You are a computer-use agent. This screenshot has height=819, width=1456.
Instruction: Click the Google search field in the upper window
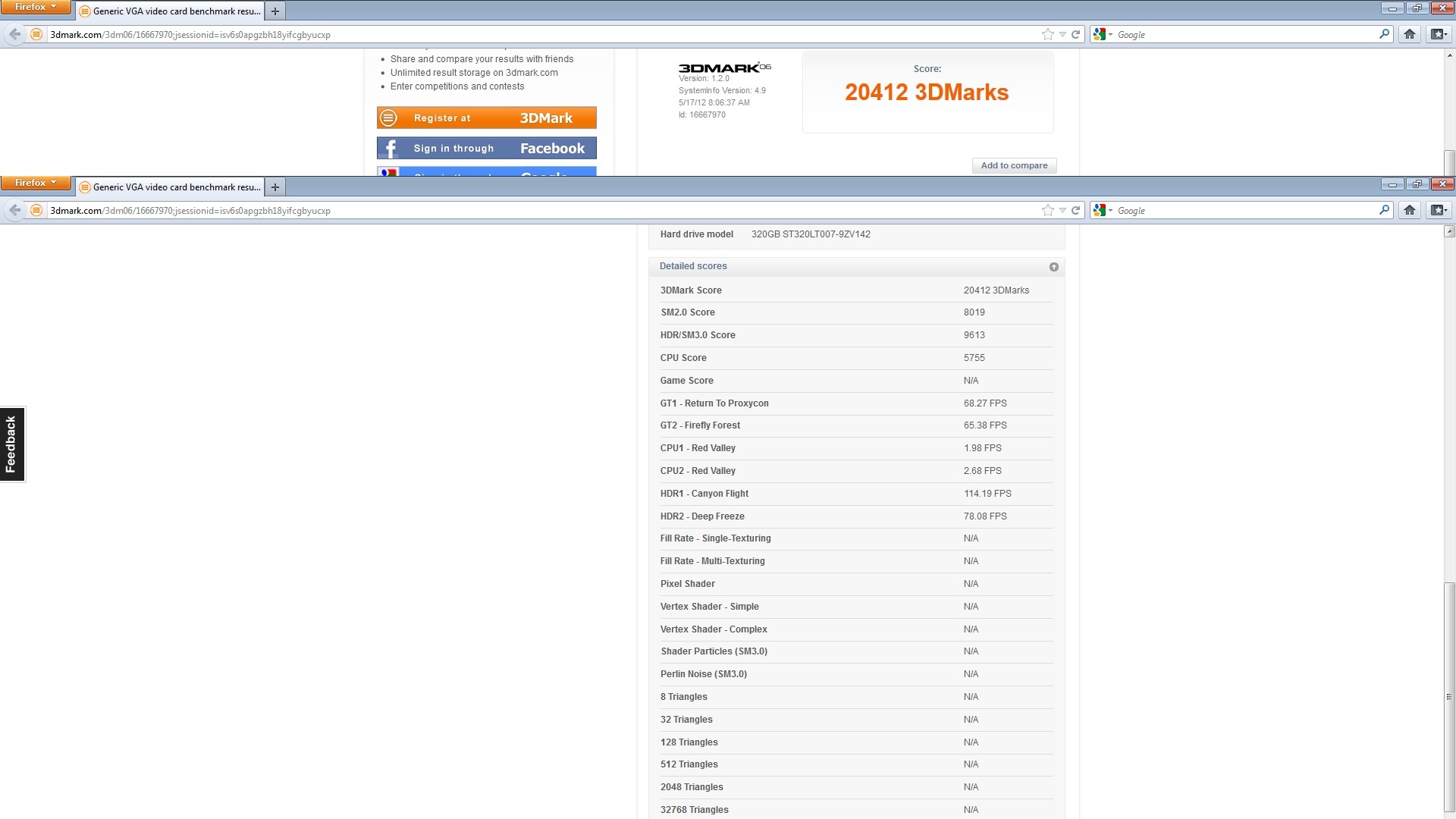(1244, 34)
